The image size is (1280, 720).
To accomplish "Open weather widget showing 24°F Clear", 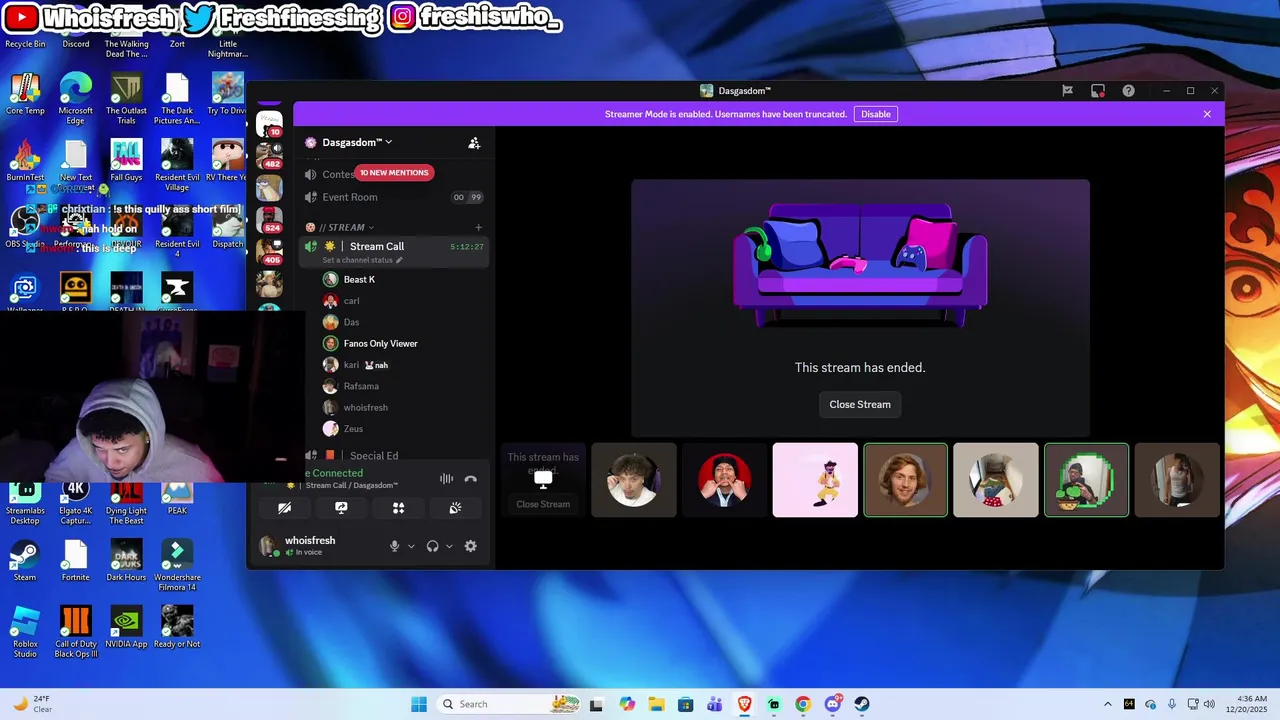I will click(x=32, y=704).
